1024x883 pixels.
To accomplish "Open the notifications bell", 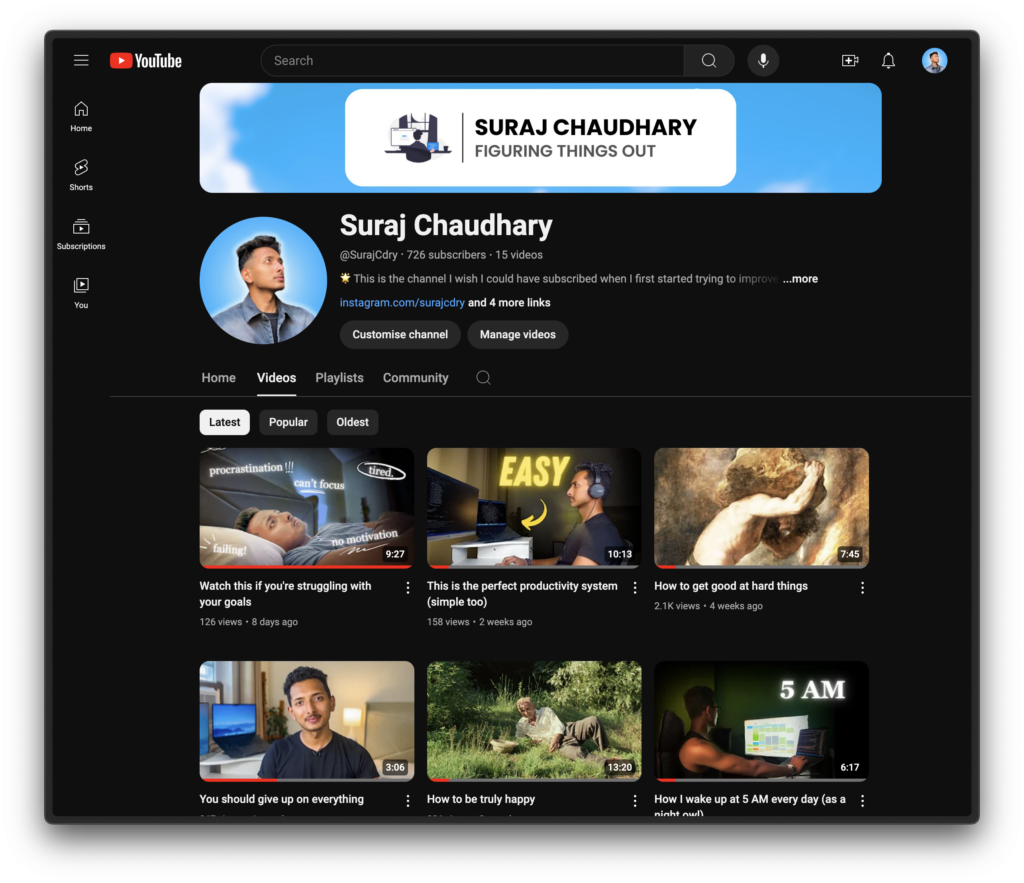I will (x=888, y=61).
